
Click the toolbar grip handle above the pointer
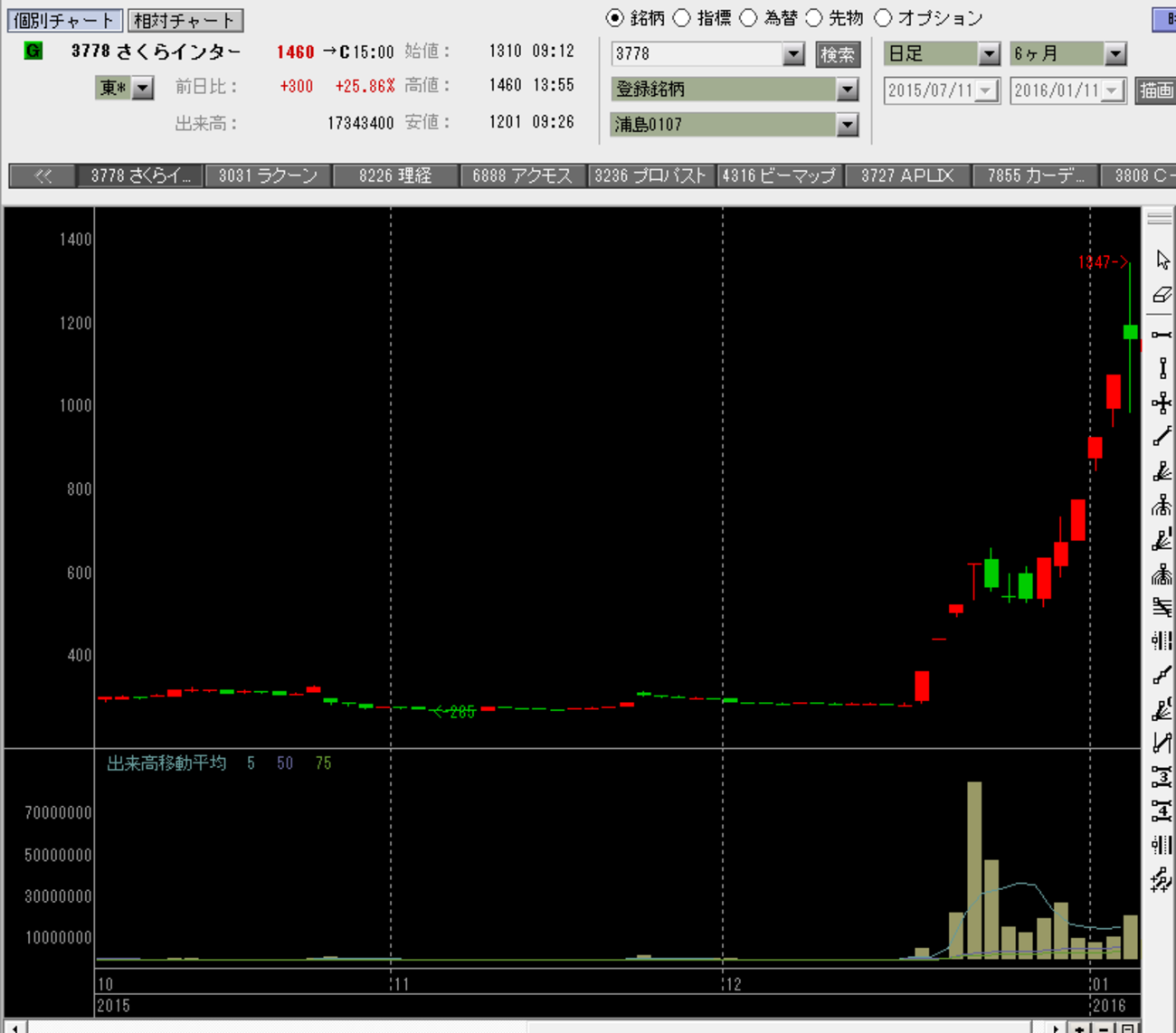pyautogui.click(x=1160, y=219)
